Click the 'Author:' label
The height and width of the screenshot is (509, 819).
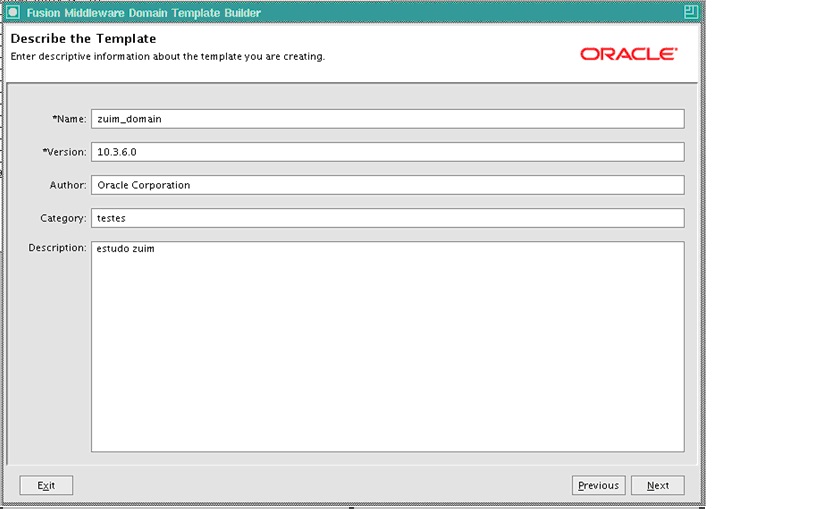coord(68,185)
